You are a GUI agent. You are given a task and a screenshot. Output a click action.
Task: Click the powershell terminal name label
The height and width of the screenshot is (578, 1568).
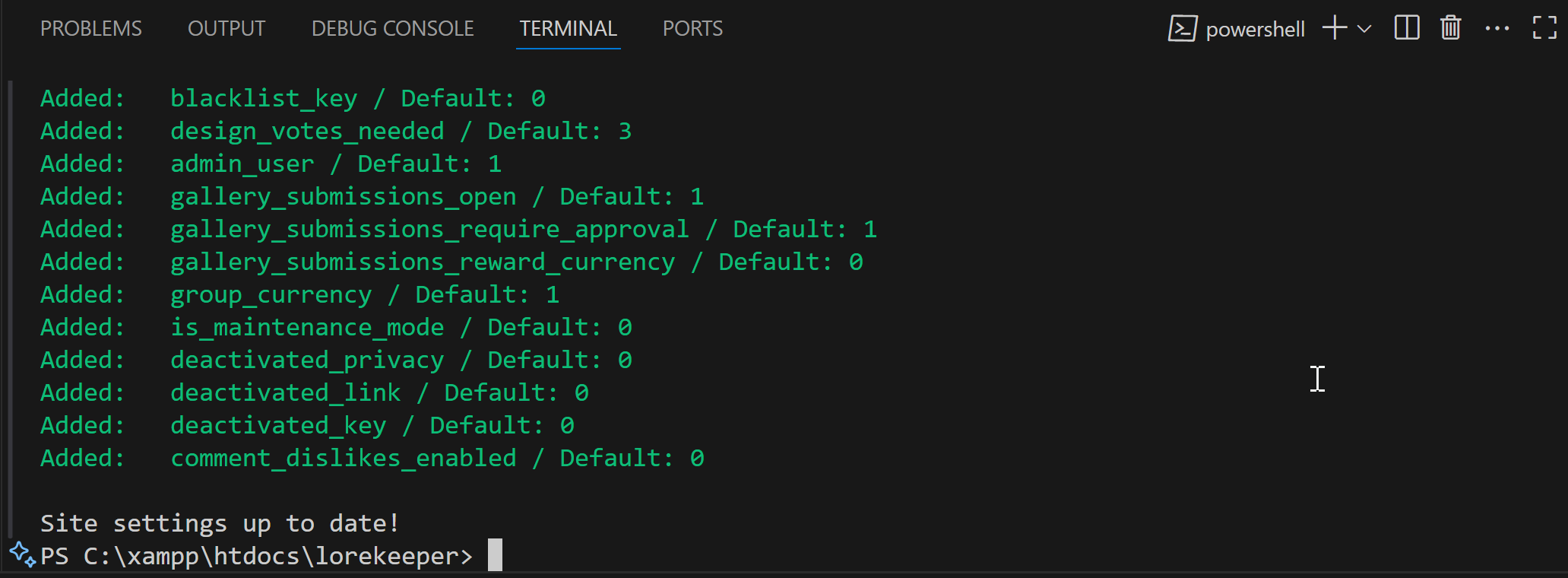pyautogui.click(x=1255, y=30)
